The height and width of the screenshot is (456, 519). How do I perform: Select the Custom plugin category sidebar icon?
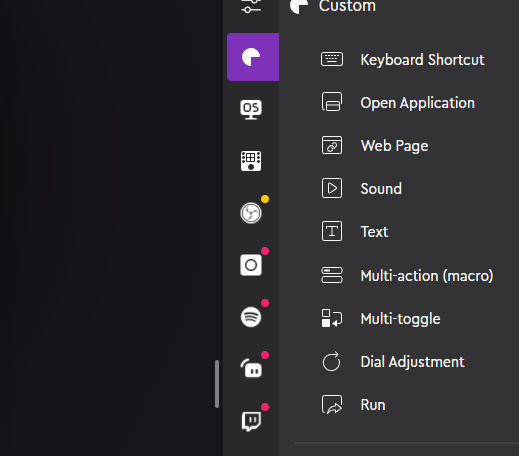coord(253,57)
